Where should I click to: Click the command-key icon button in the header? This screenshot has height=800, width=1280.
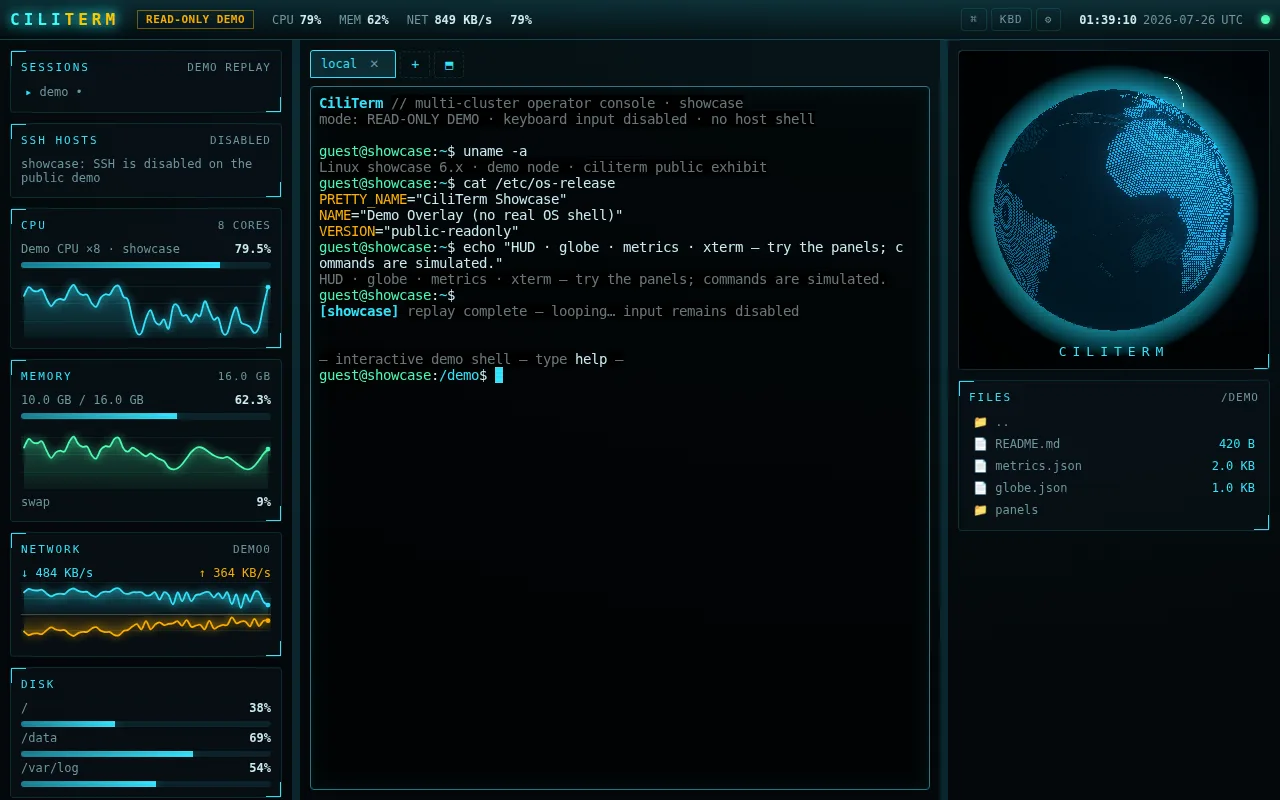(973, 19)
